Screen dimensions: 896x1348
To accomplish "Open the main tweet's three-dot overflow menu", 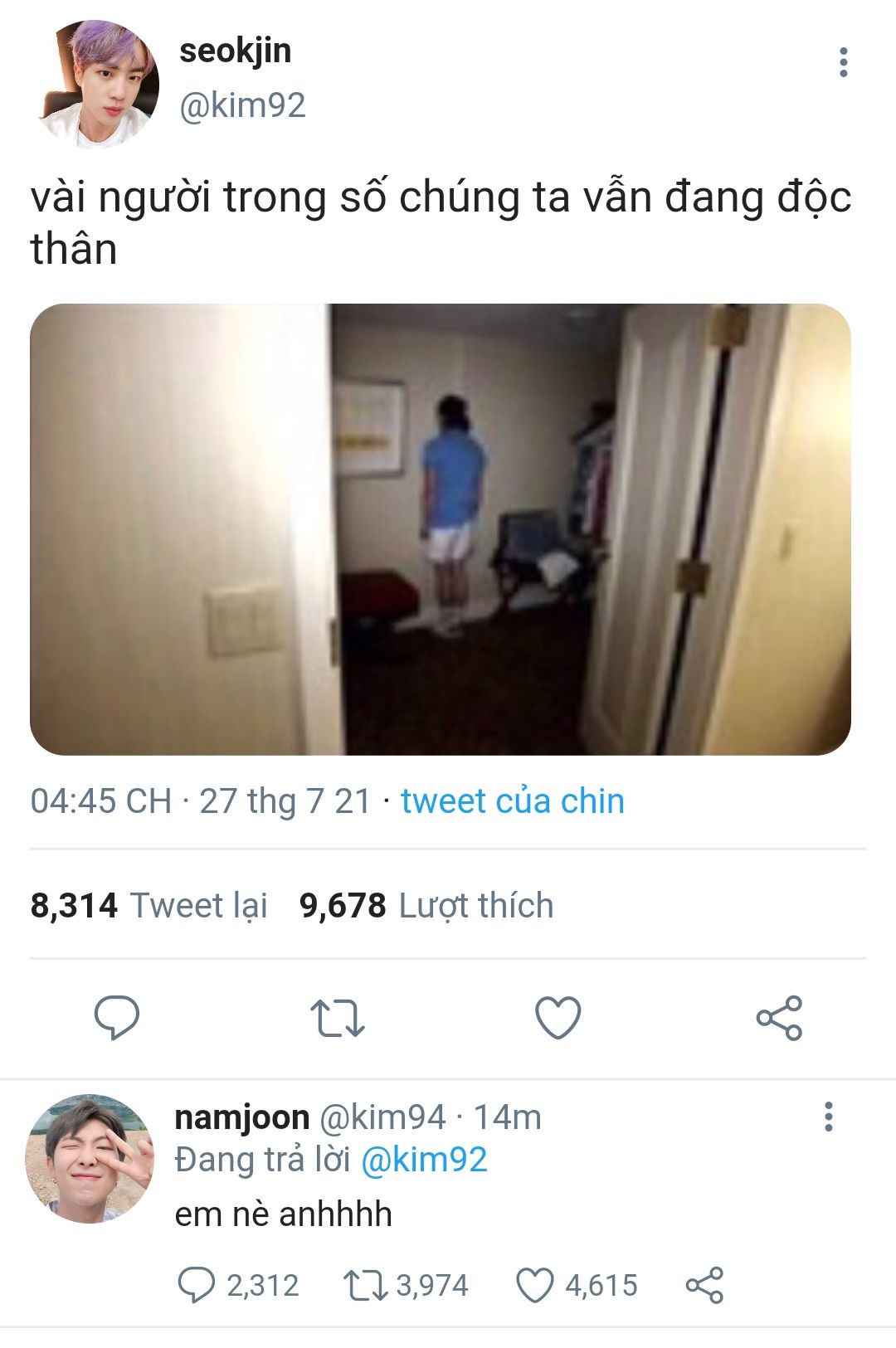I will pos(843,63).
